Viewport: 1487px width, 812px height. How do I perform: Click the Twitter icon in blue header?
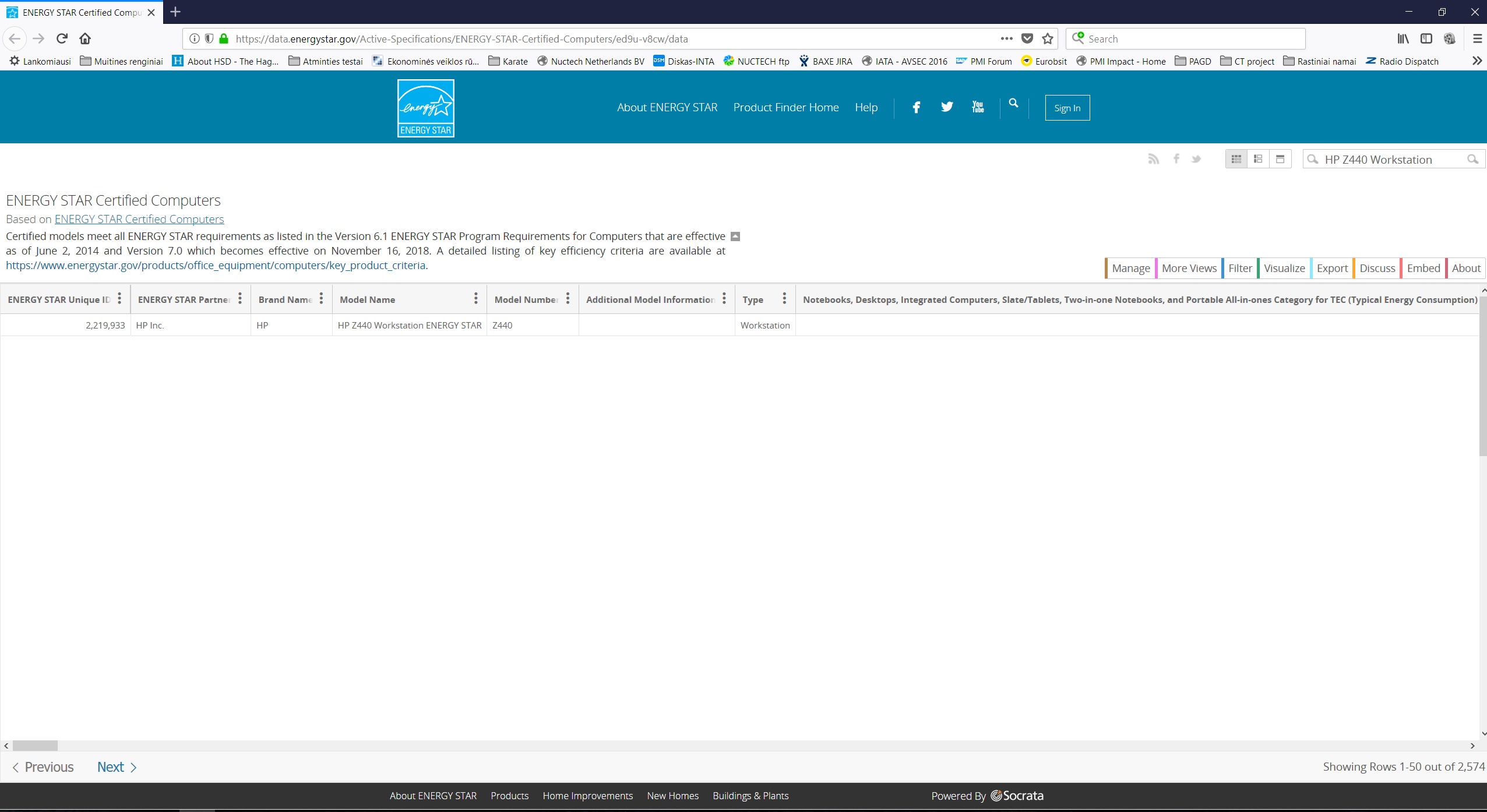click(x=947, y=107)
